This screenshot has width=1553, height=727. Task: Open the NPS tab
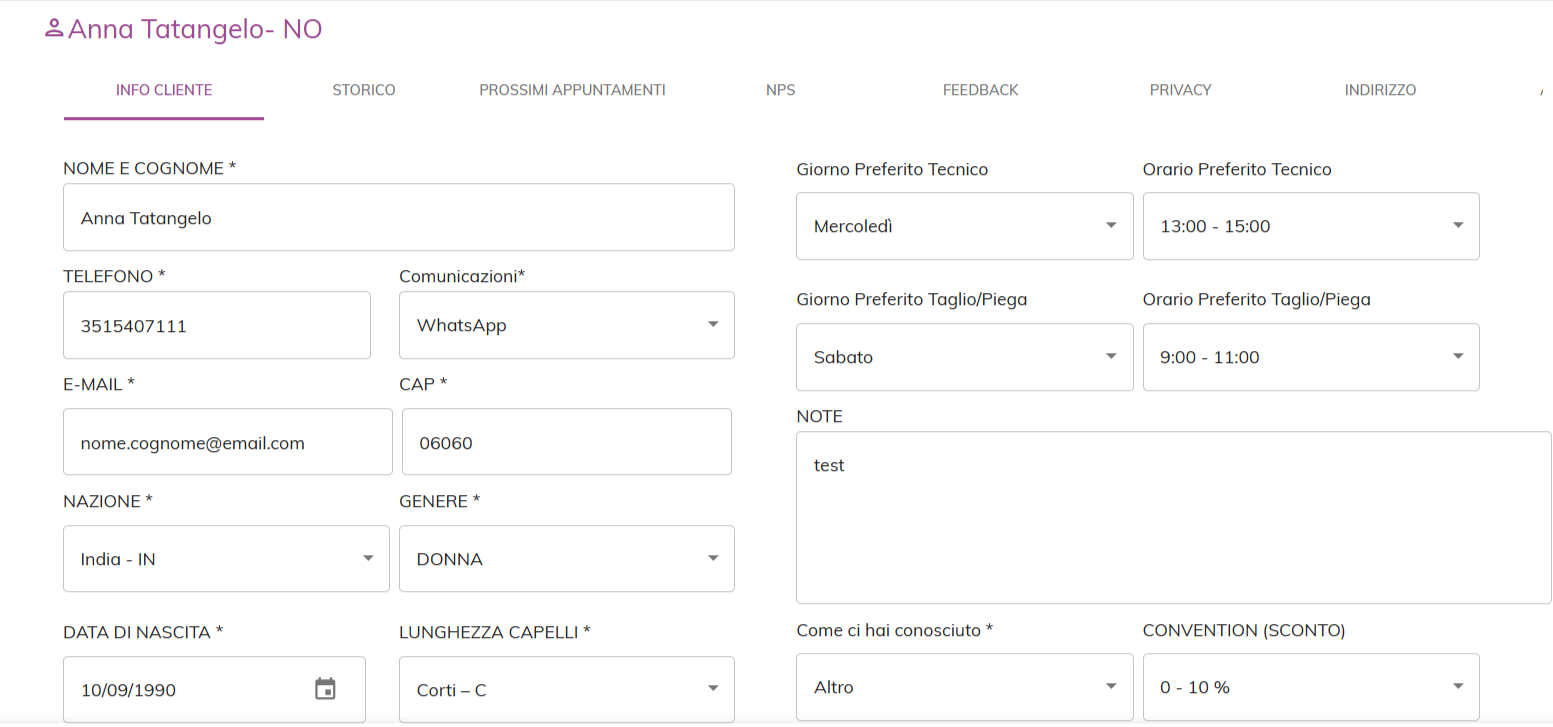(x=780, y=90)
